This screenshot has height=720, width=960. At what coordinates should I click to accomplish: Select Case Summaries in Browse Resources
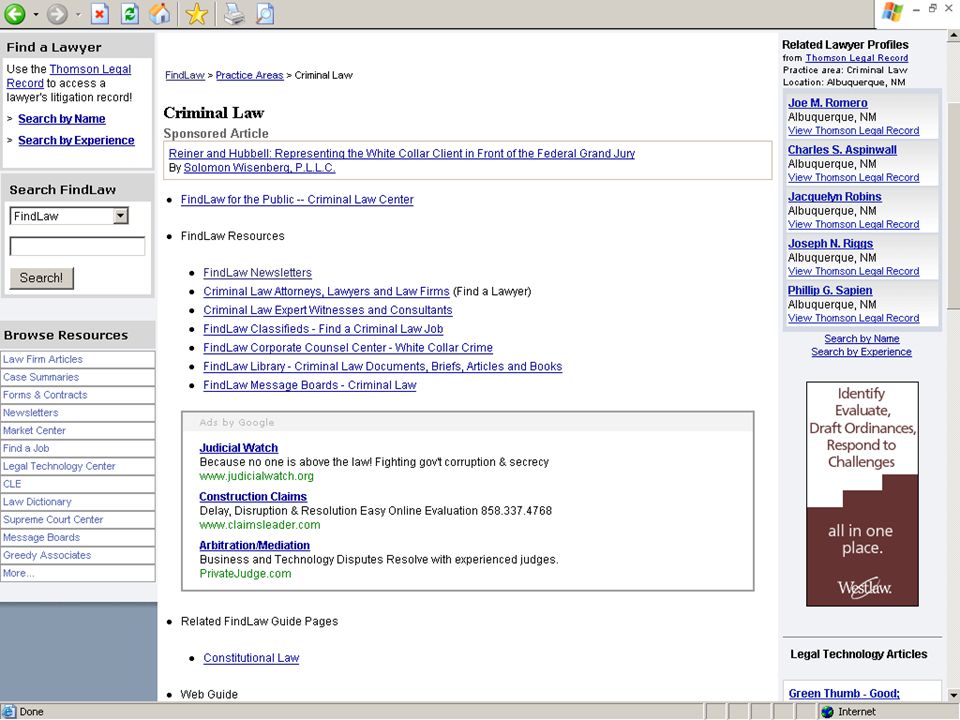77,377
